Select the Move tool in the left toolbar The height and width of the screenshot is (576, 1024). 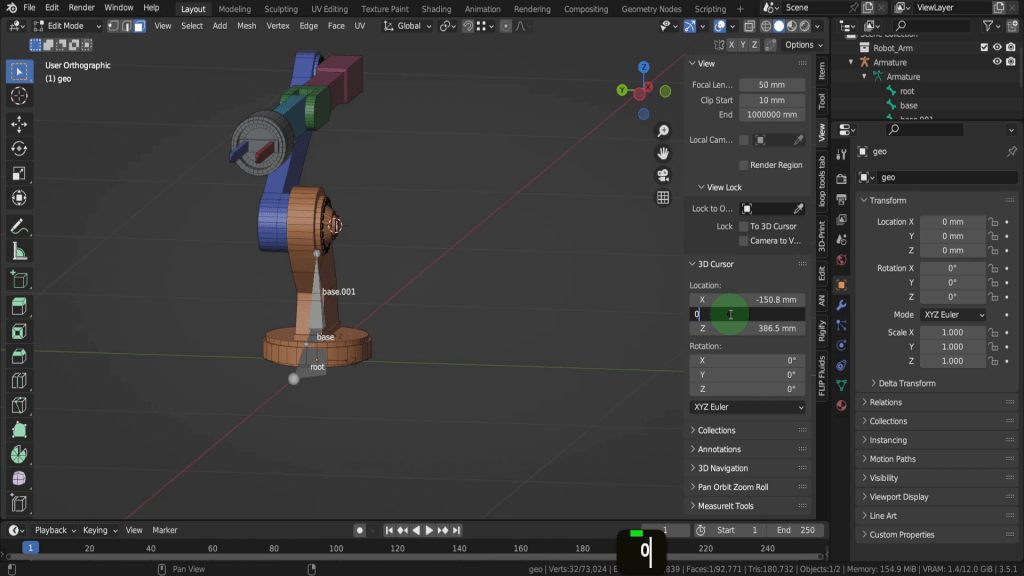tap(19, 123)
